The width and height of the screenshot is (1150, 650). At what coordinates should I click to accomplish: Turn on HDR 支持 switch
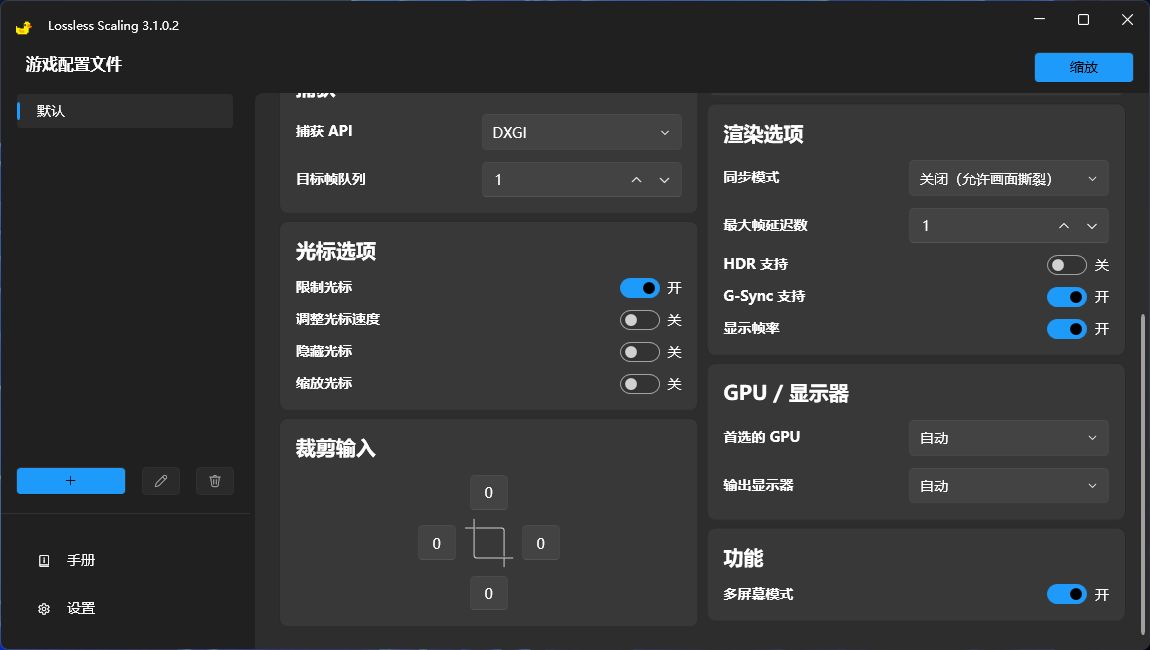pyautogui.click(x=1066, y=265)
